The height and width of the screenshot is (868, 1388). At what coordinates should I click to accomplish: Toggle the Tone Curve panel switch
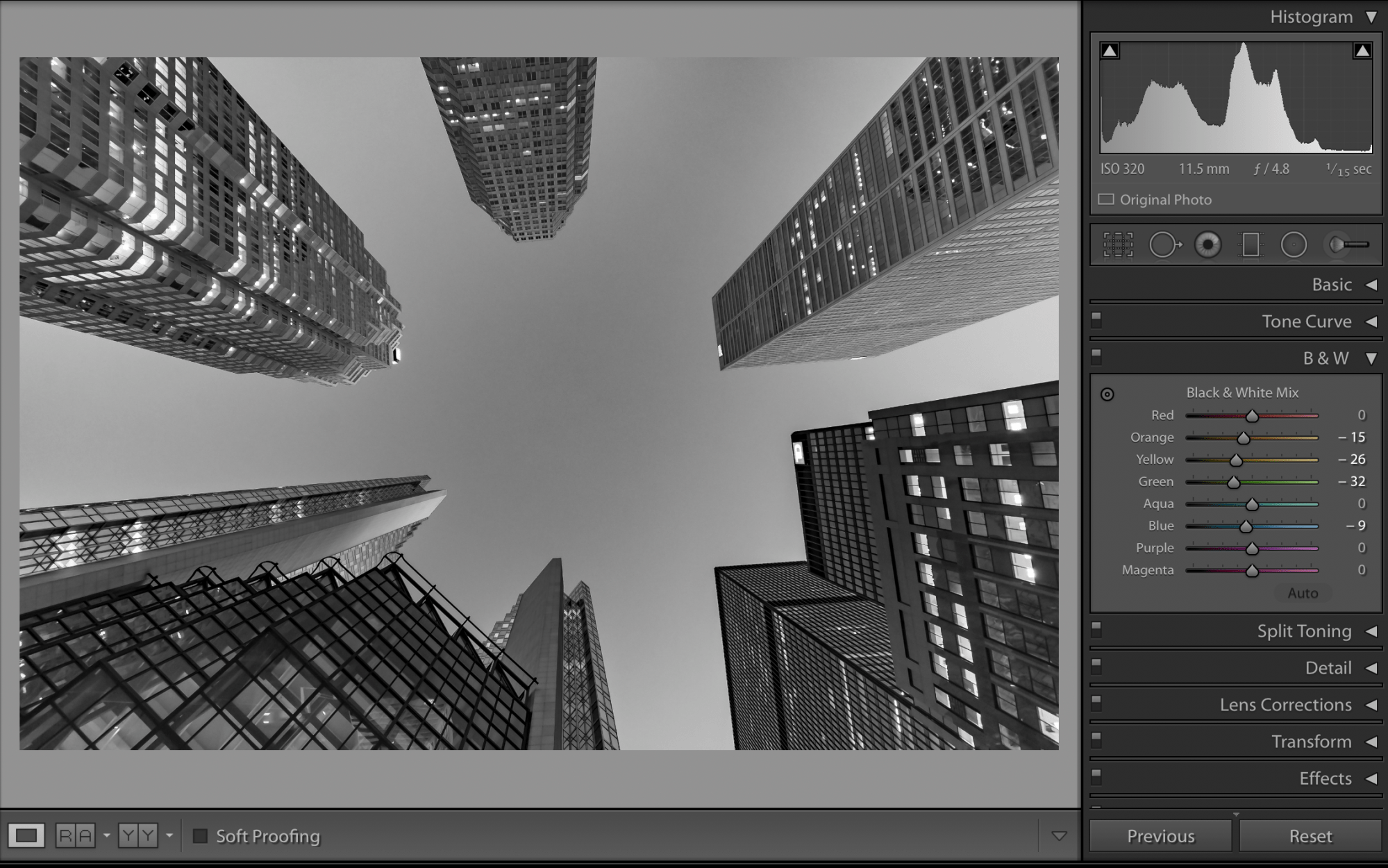[1096, 320]
